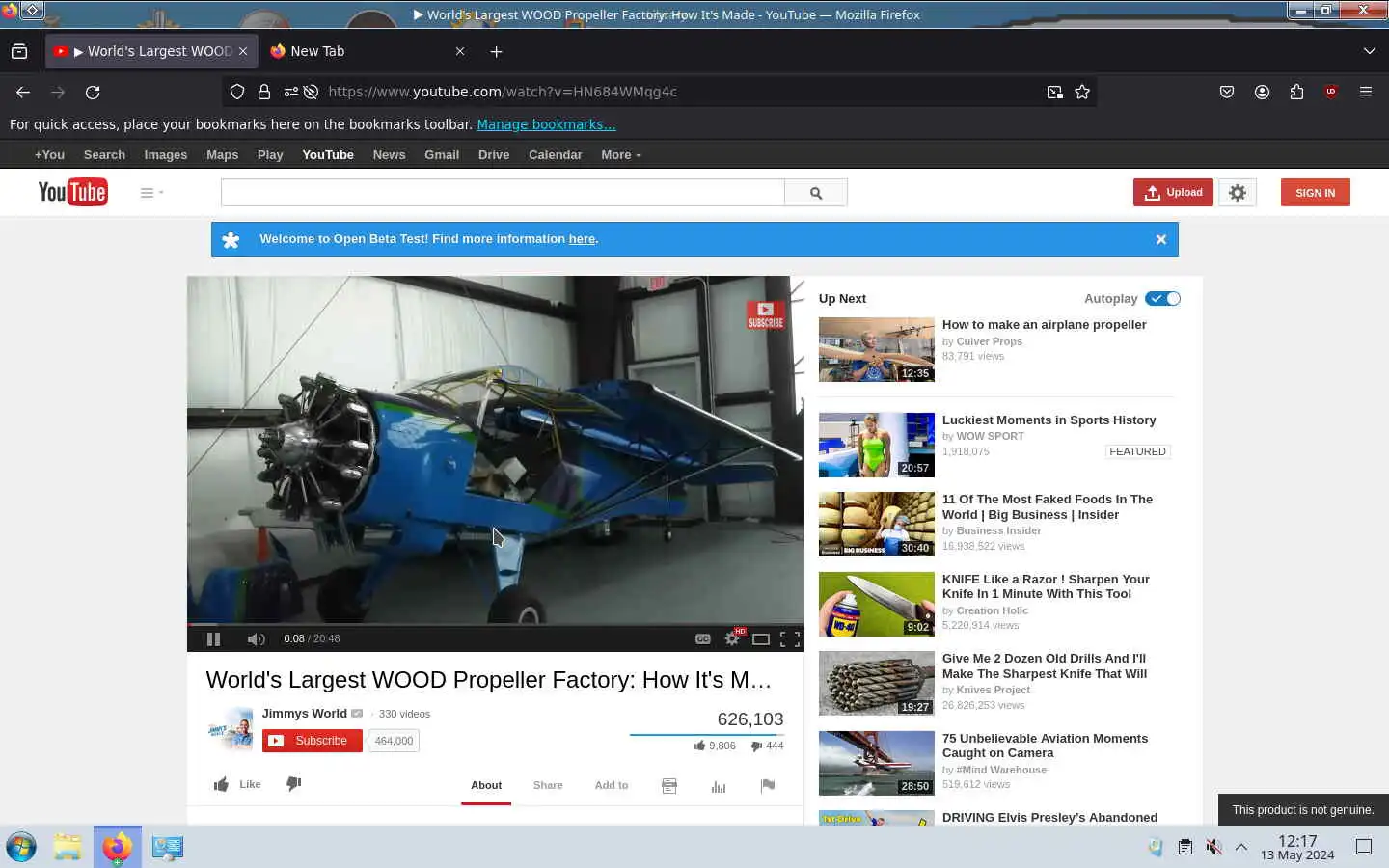Expand the YouTube guide menu
The width and height of the screenshot is (1389, 868).
click(x=151, y=193)
